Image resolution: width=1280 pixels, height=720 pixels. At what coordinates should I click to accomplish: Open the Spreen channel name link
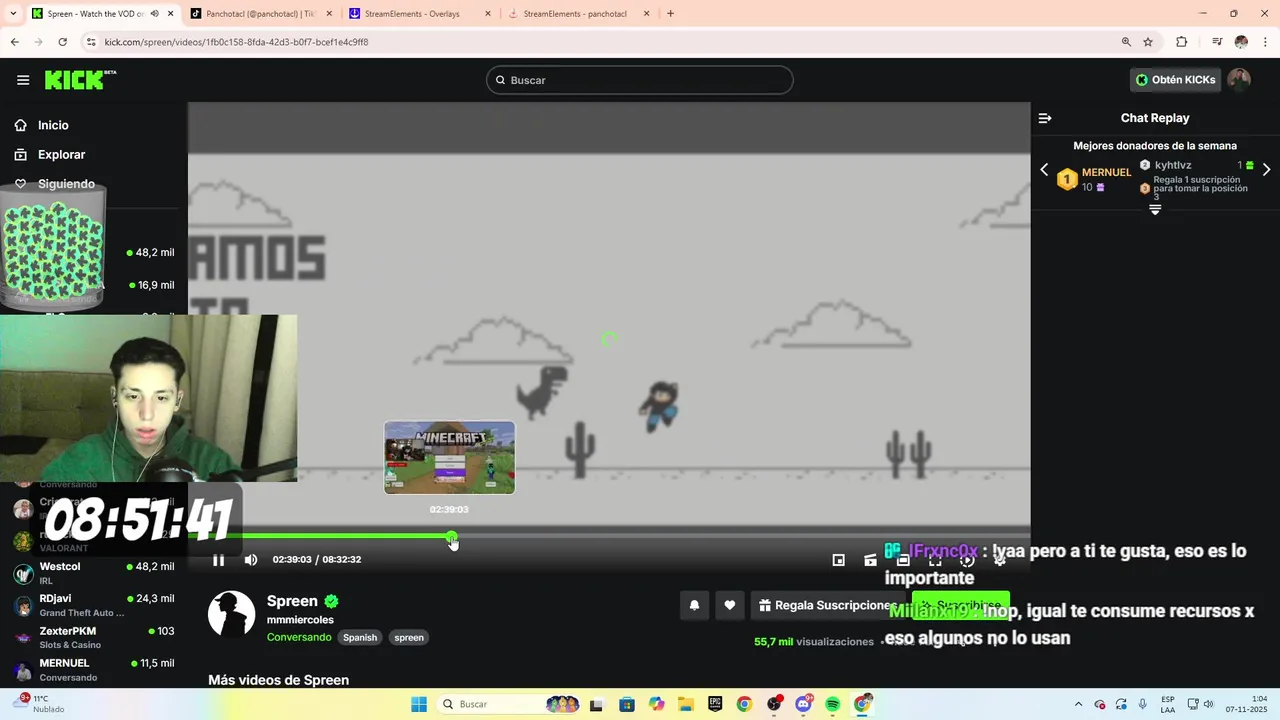pyautogui.click(x=292, y=601)
